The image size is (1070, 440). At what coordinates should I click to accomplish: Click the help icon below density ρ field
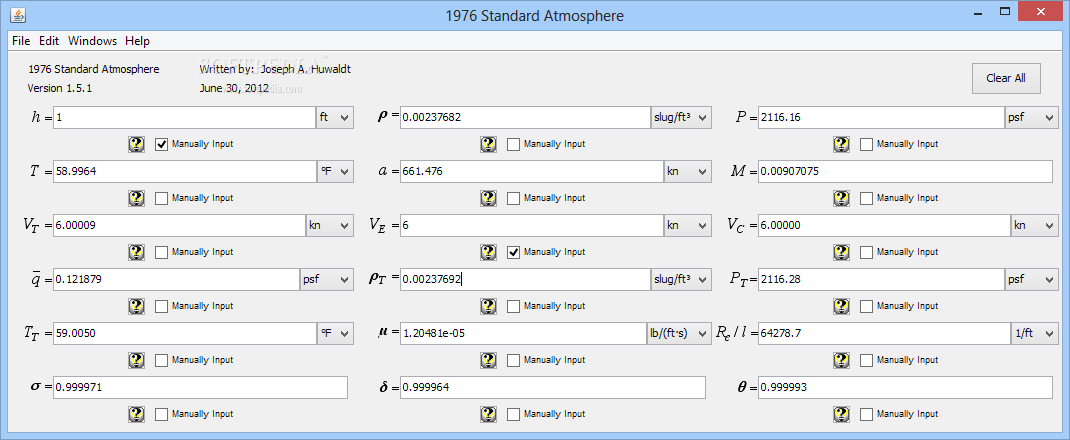(489, 144)
